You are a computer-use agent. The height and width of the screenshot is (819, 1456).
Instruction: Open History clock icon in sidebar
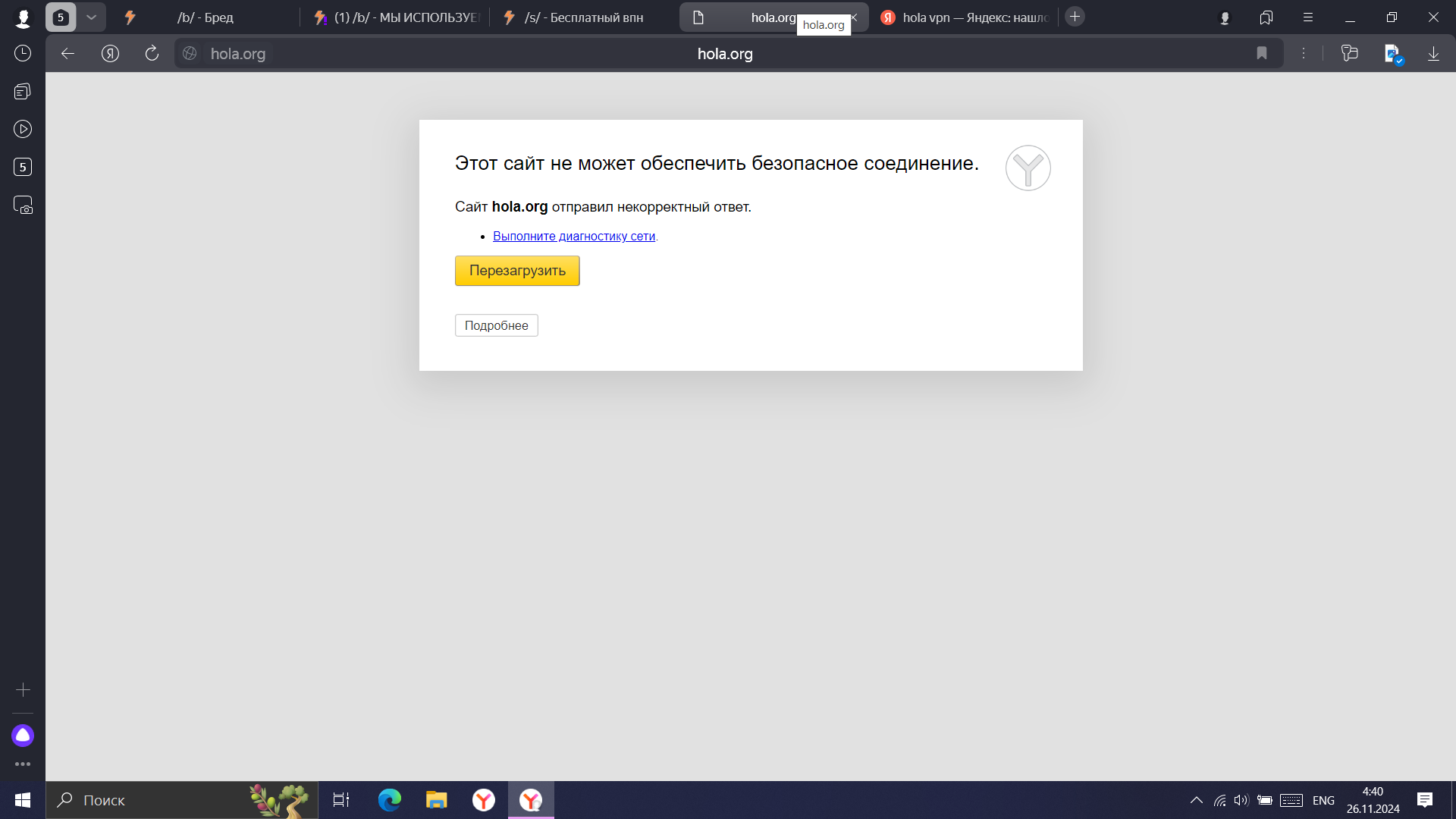point(23,53)
